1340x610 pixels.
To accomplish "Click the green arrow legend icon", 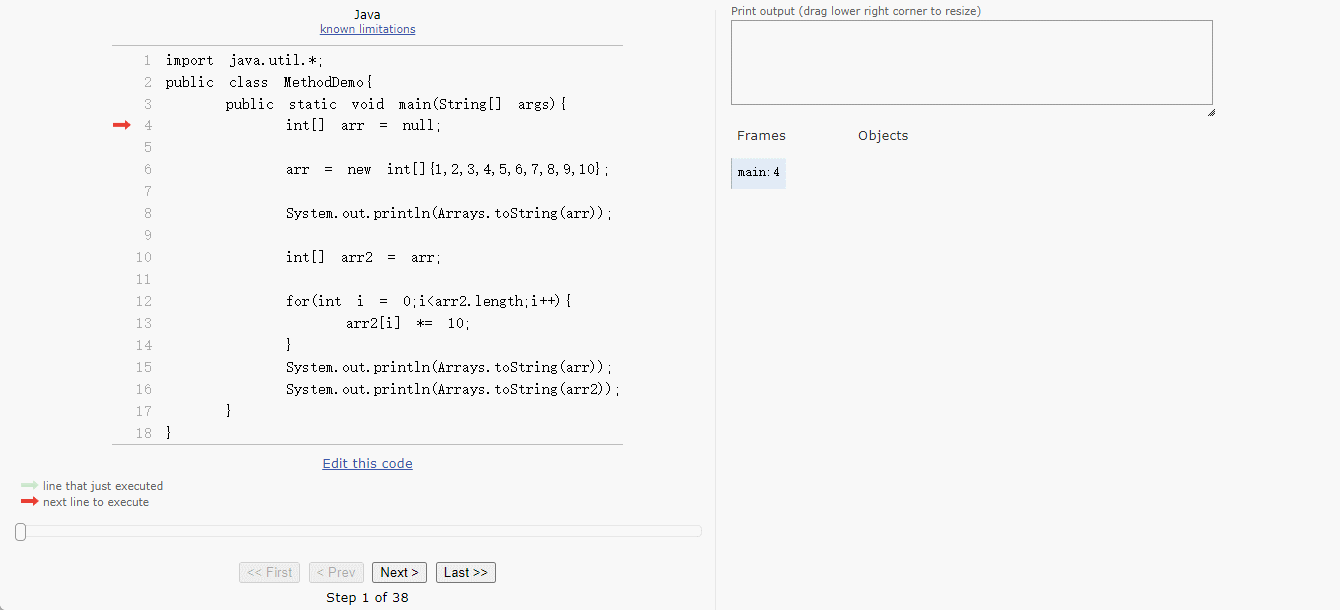I will [x=29, y=486].
